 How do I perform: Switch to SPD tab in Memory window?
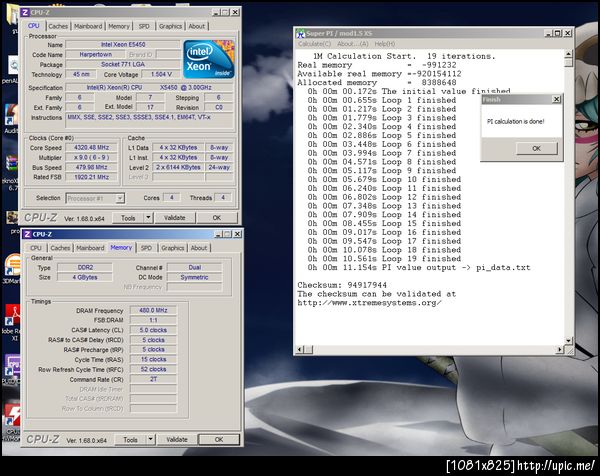(146, 248)
